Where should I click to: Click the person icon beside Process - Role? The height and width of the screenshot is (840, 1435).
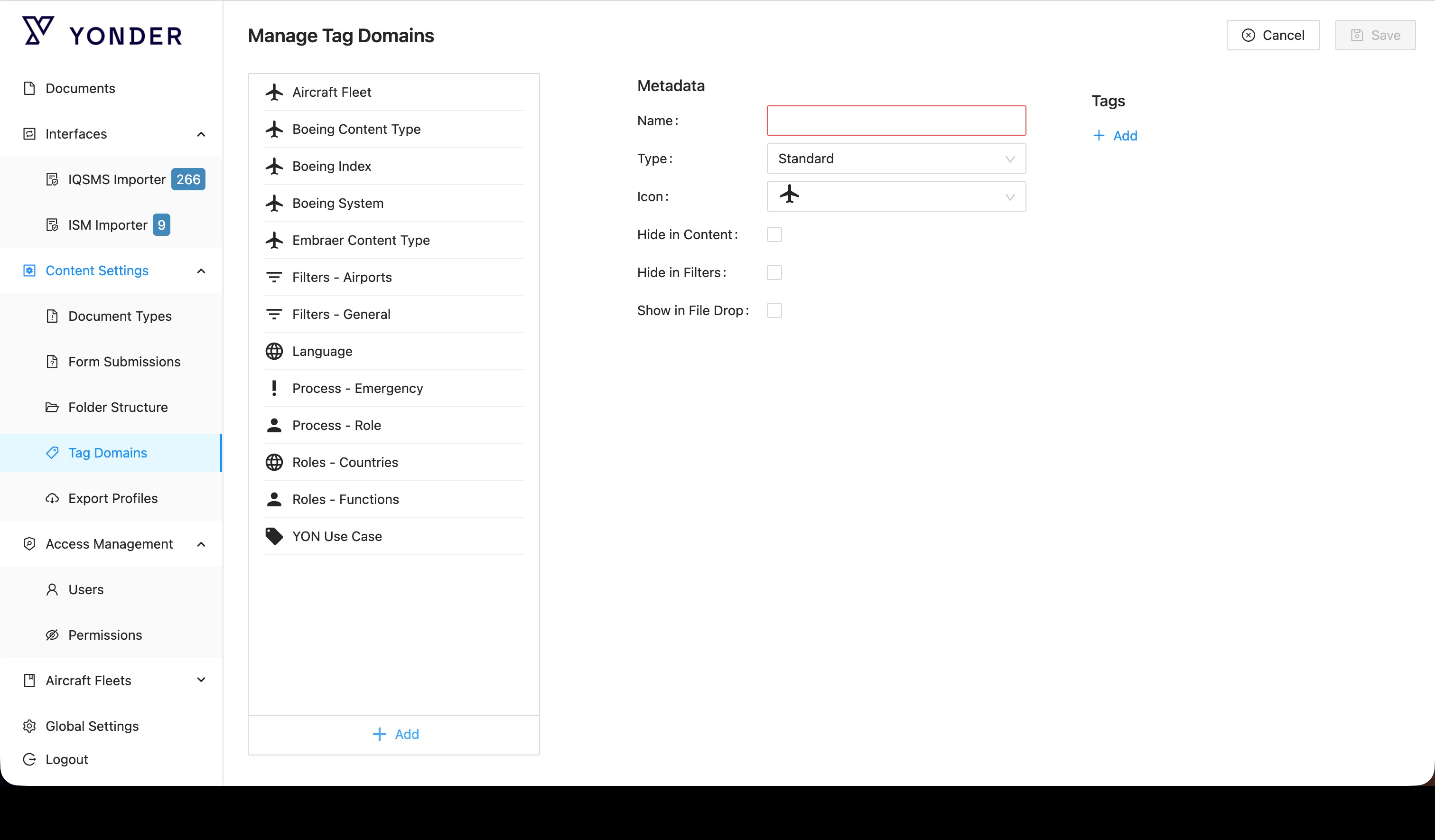coord(274,425)
